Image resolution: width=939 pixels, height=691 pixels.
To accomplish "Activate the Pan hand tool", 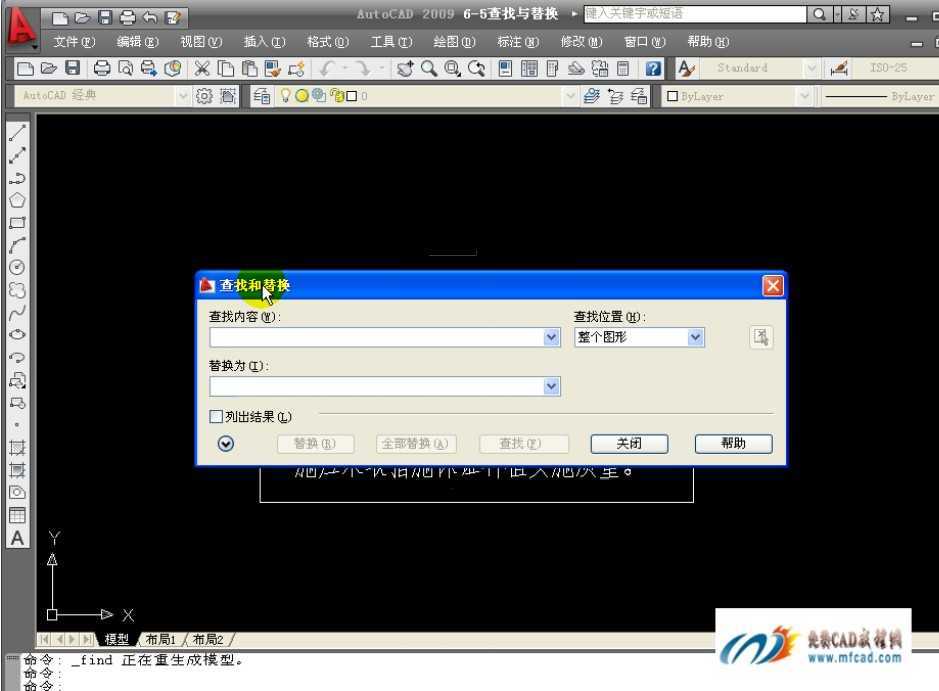I will tap(405, 68).
